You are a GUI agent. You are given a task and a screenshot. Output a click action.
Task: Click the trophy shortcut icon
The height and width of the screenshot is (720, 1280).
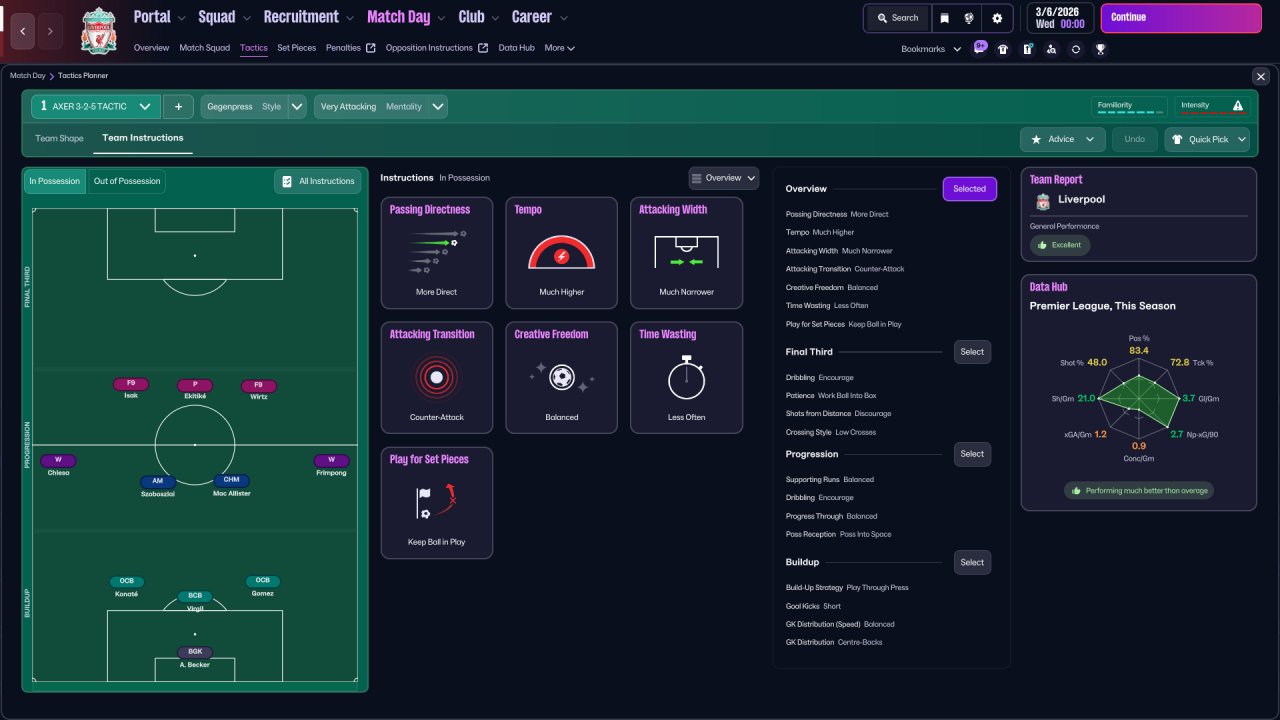[1100, 49]
